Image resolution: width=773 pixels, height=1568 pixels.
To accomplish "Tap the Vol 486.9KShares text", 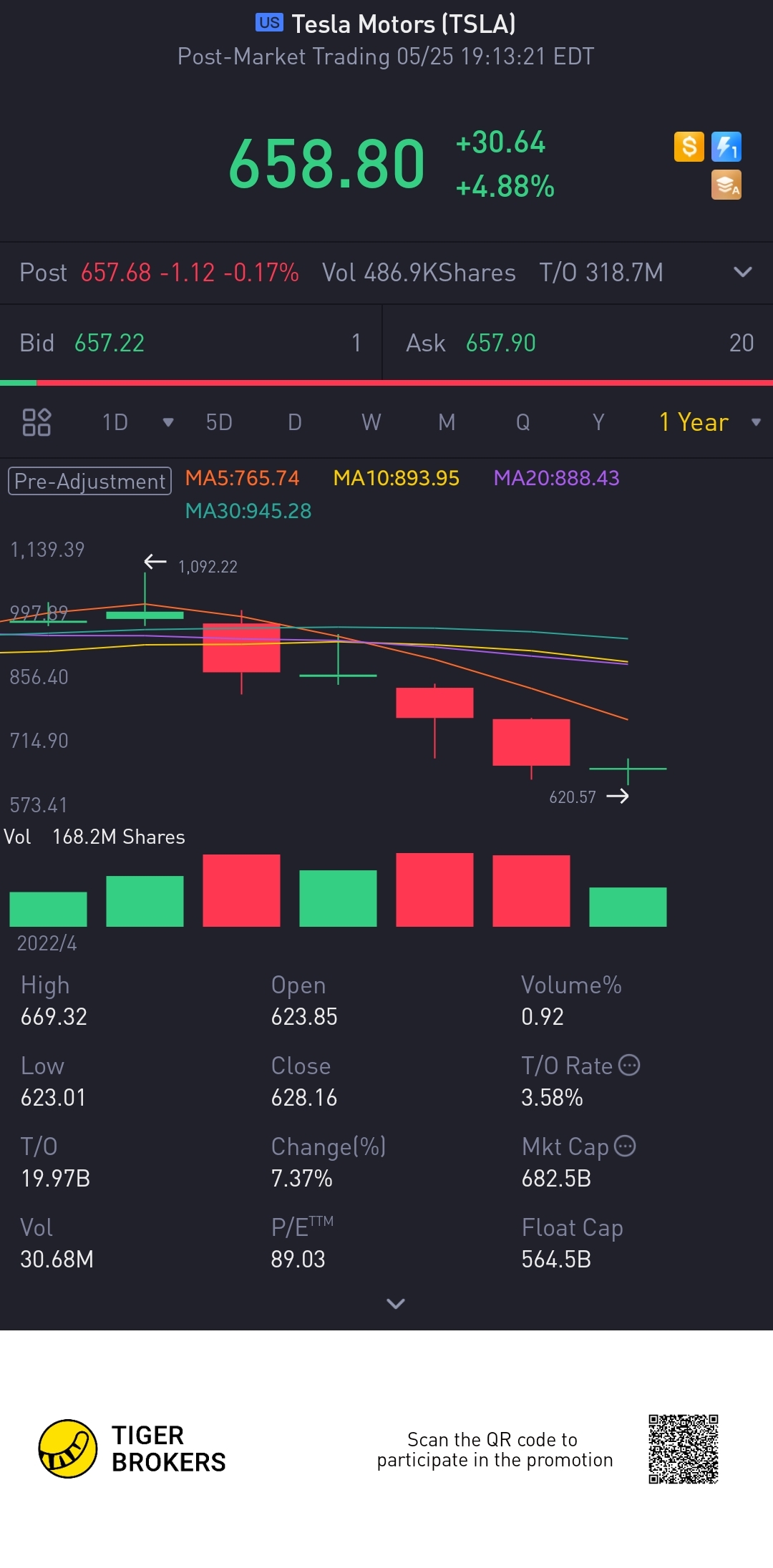I will tap(419, 273).
